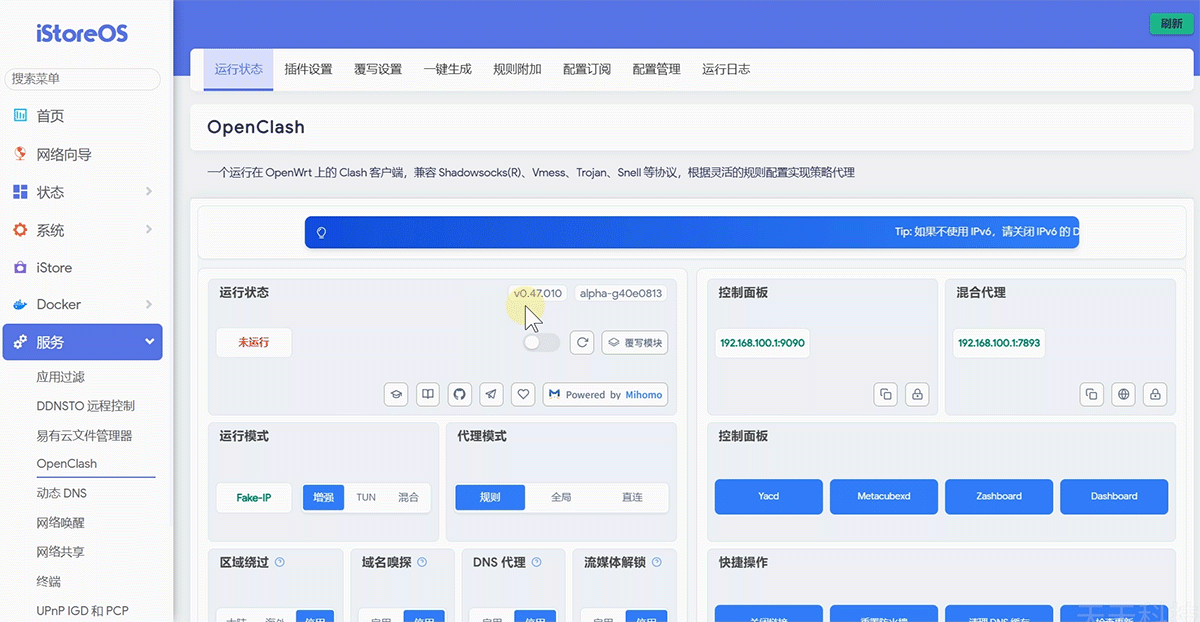
Task: Open the 运行日志 tab
Action: [726, 69]
